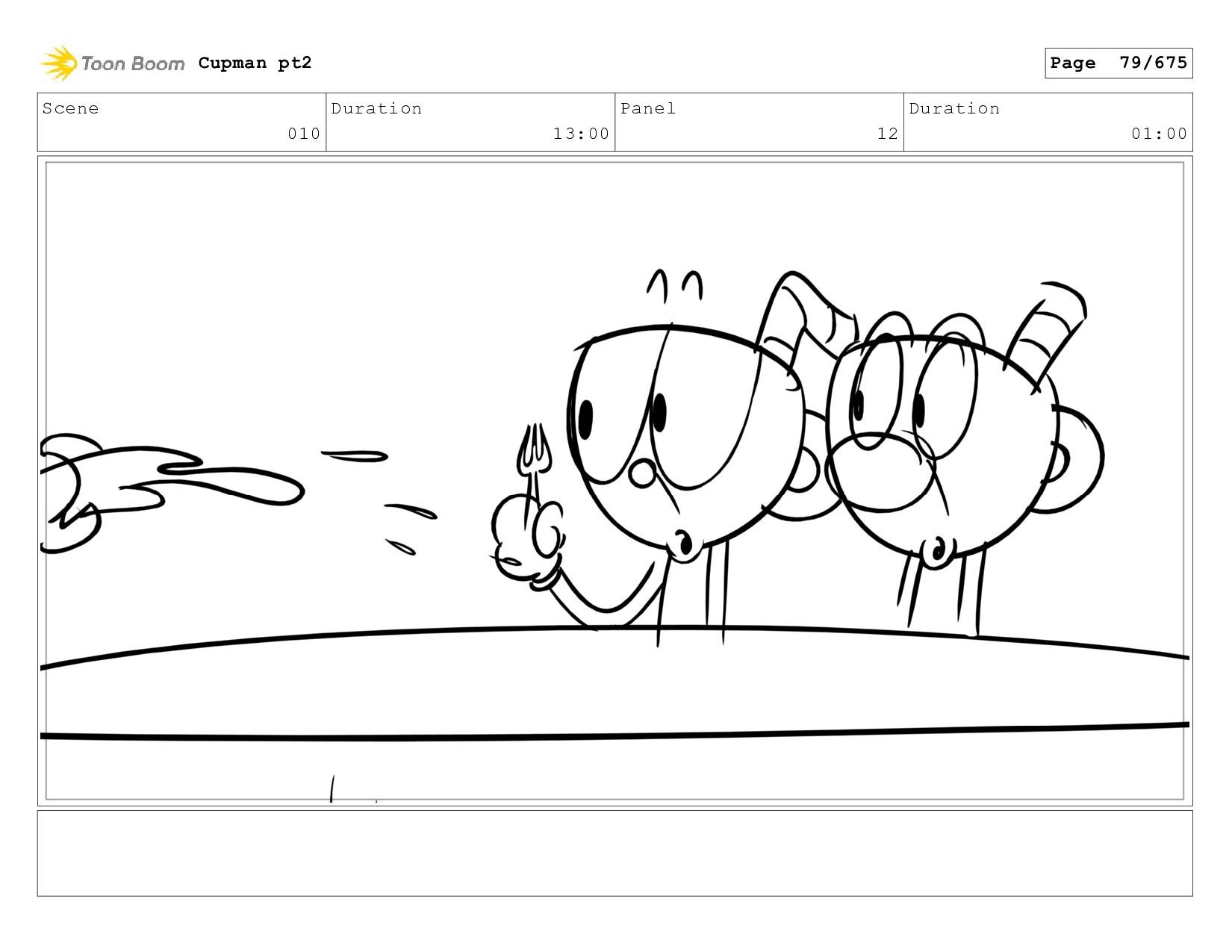Click the empty notes box below the panel
The width and height of the screenshot is (1232, 952).
point(615,853)
